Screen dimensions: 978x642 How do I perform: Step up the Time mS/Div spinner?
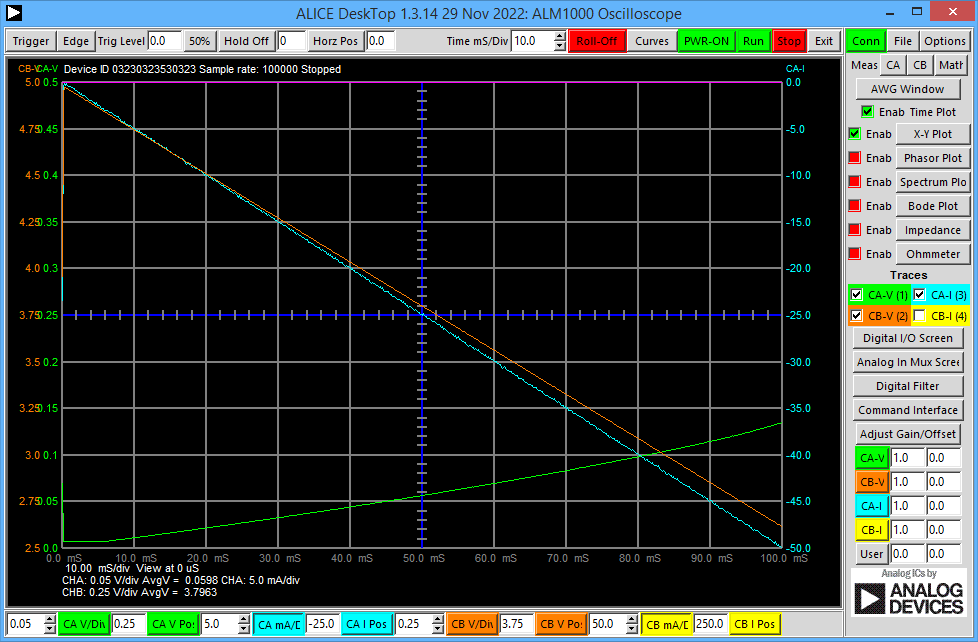pos(557,36)
